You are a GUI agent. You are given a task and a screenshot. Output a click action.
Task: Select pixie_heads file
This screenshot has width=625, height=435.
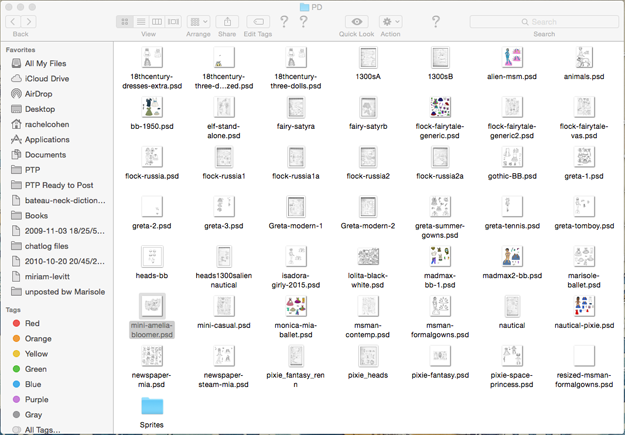pyautogui.click(x=368, y=362)
